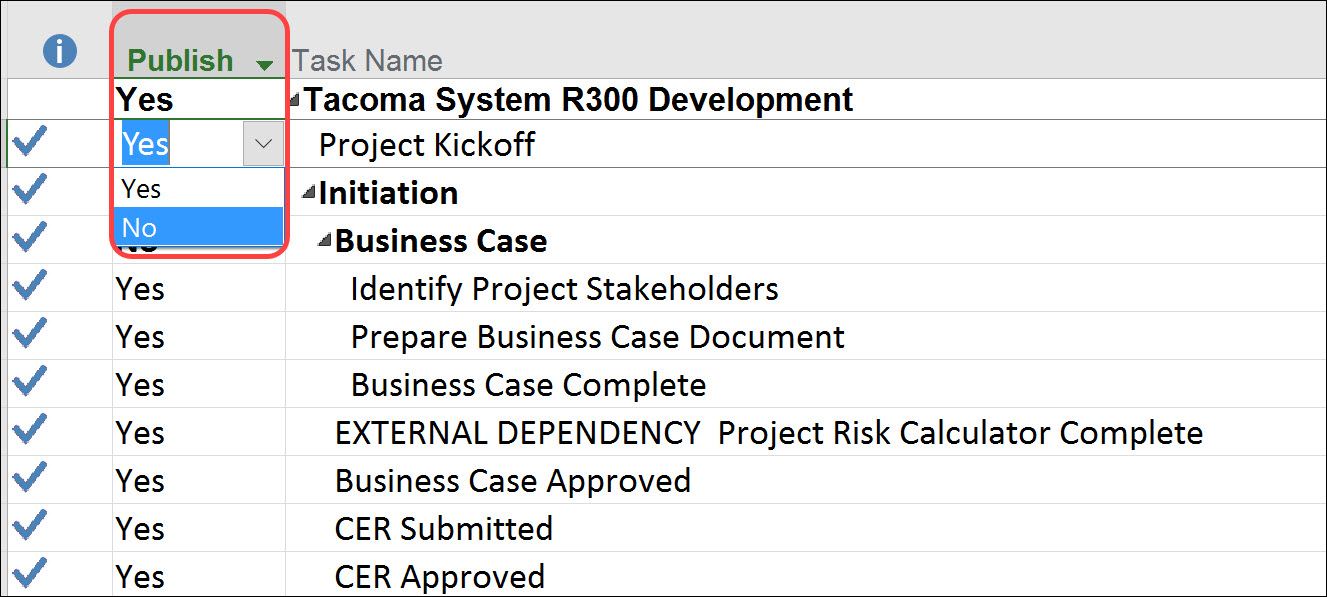Collapse the Business Case summary task
The width and height of the screenshot is (1327, 597).
point(325,240)
